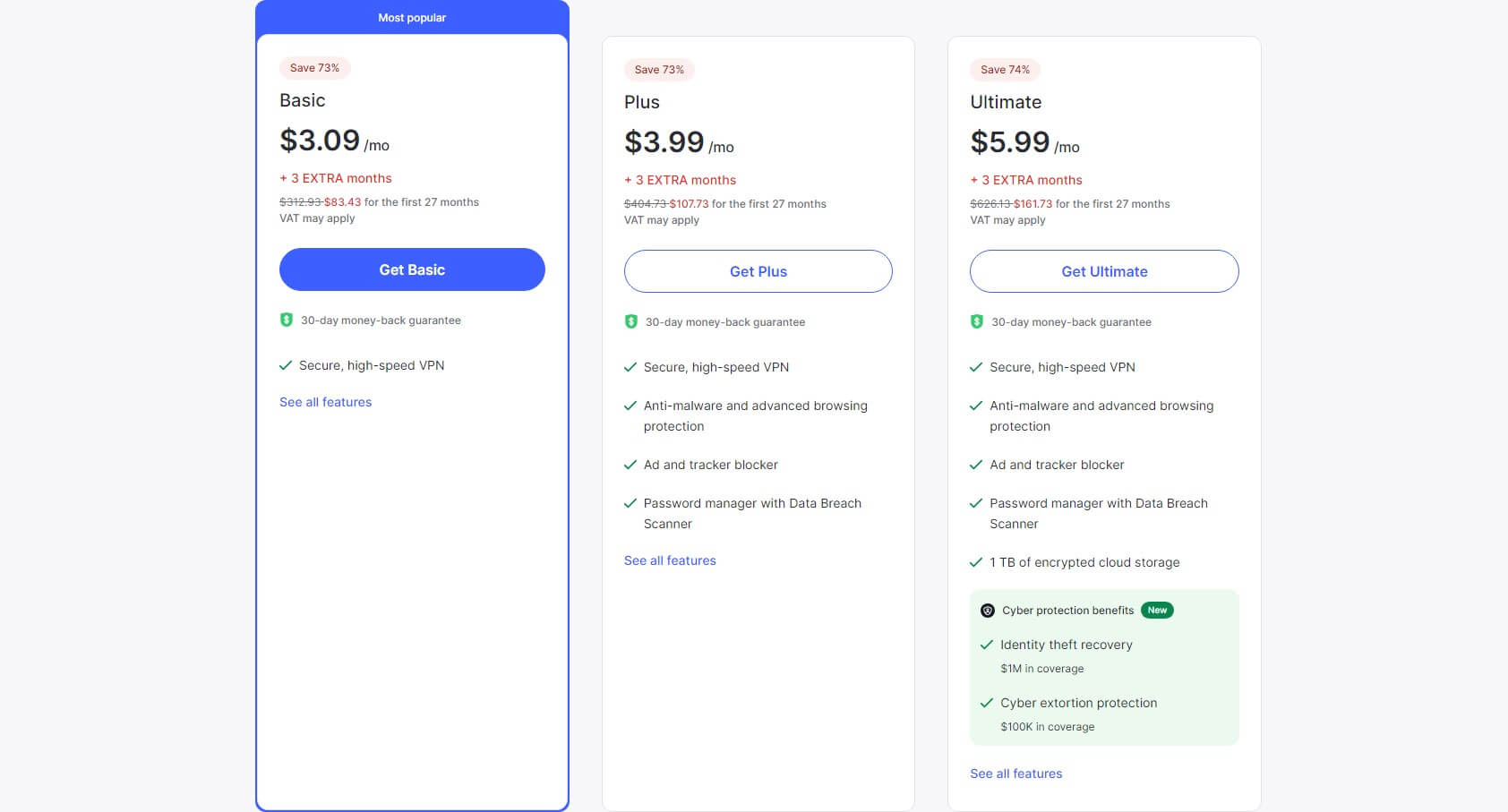Click the 1 TB of encrypted cloud storage text
Viewport: 1508px width, 812px height.
point(1084,562)
